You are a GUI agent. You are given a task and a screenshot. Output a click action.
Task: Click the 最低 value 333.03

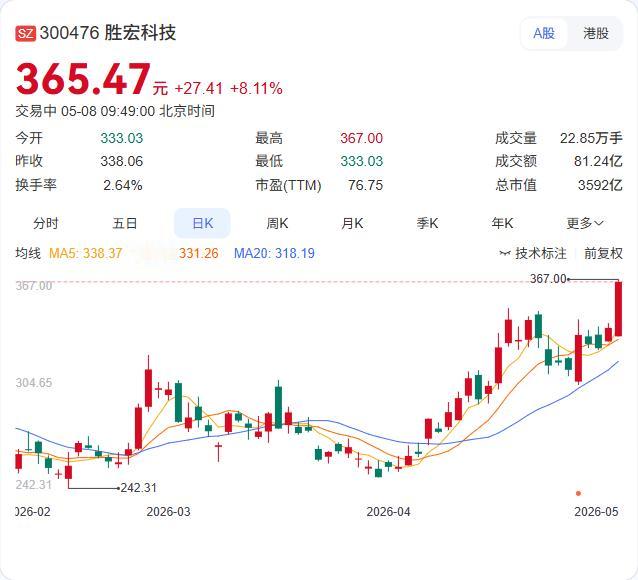tap(361, 161)
